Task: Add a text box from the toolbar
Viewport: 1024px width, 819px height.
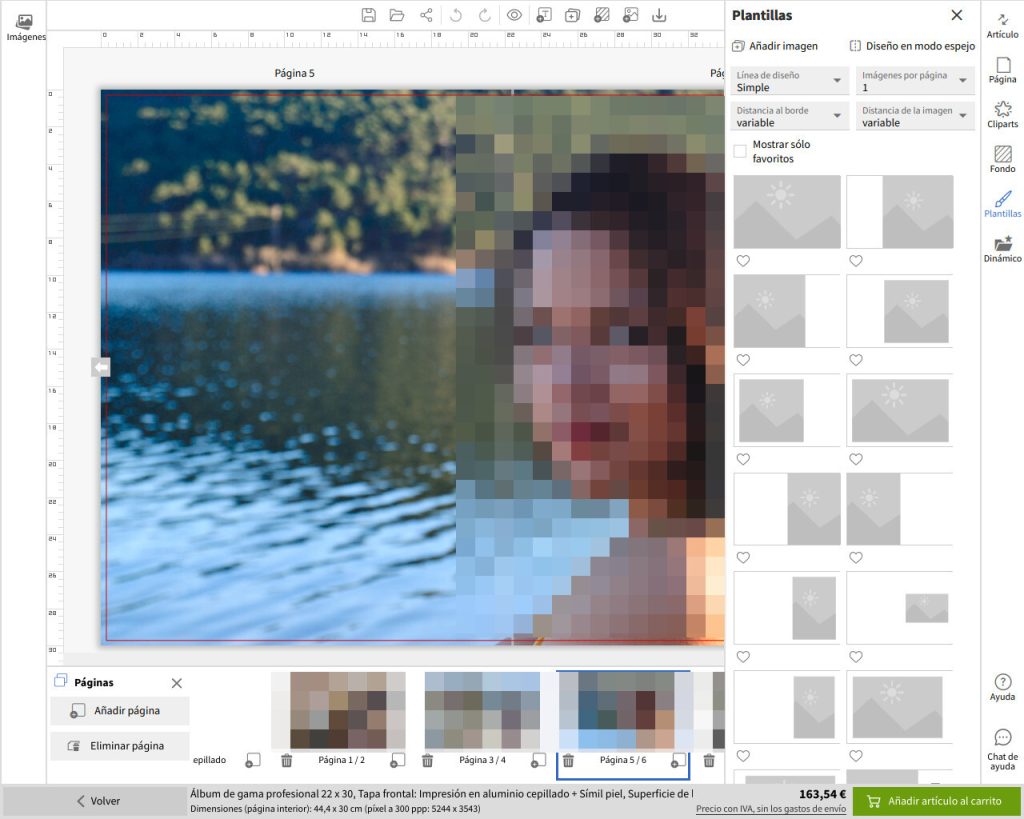Action: click(x=543, y=15)
